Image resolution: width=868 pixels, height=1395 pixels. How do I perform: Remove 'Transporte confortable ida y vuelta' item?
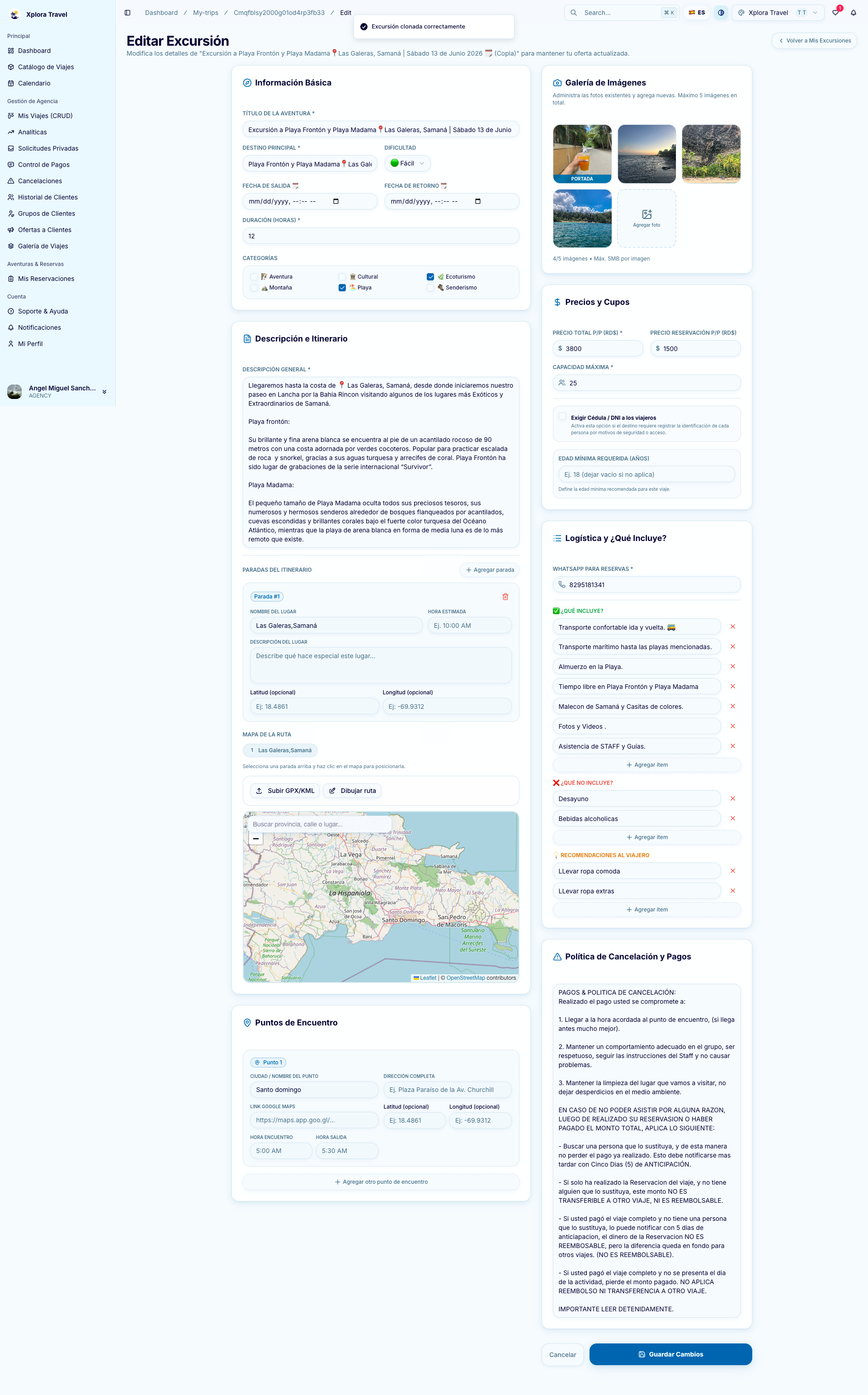[732, 626]
